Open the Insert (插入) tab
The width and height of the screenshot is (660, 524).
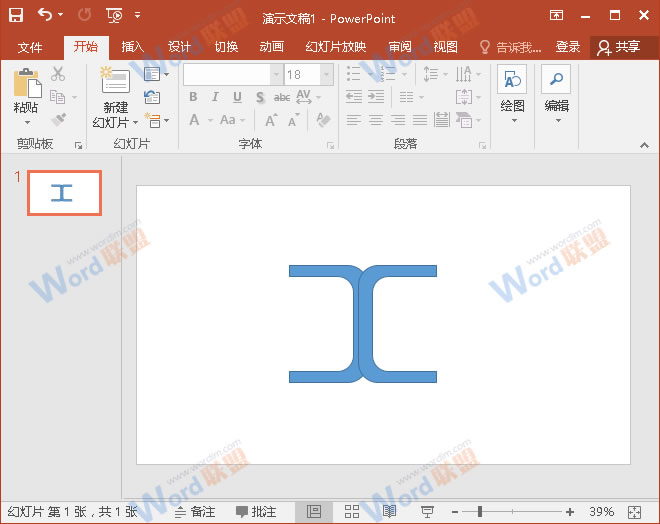[133, 47]
